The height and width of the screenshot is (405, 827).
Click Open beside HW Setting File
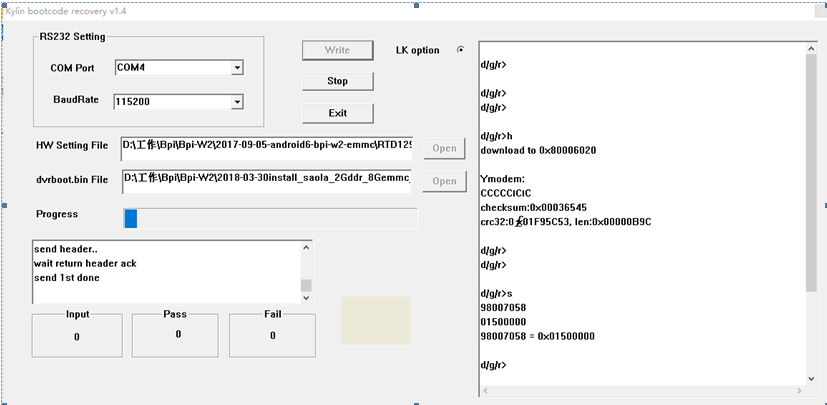tap(444, 149)
